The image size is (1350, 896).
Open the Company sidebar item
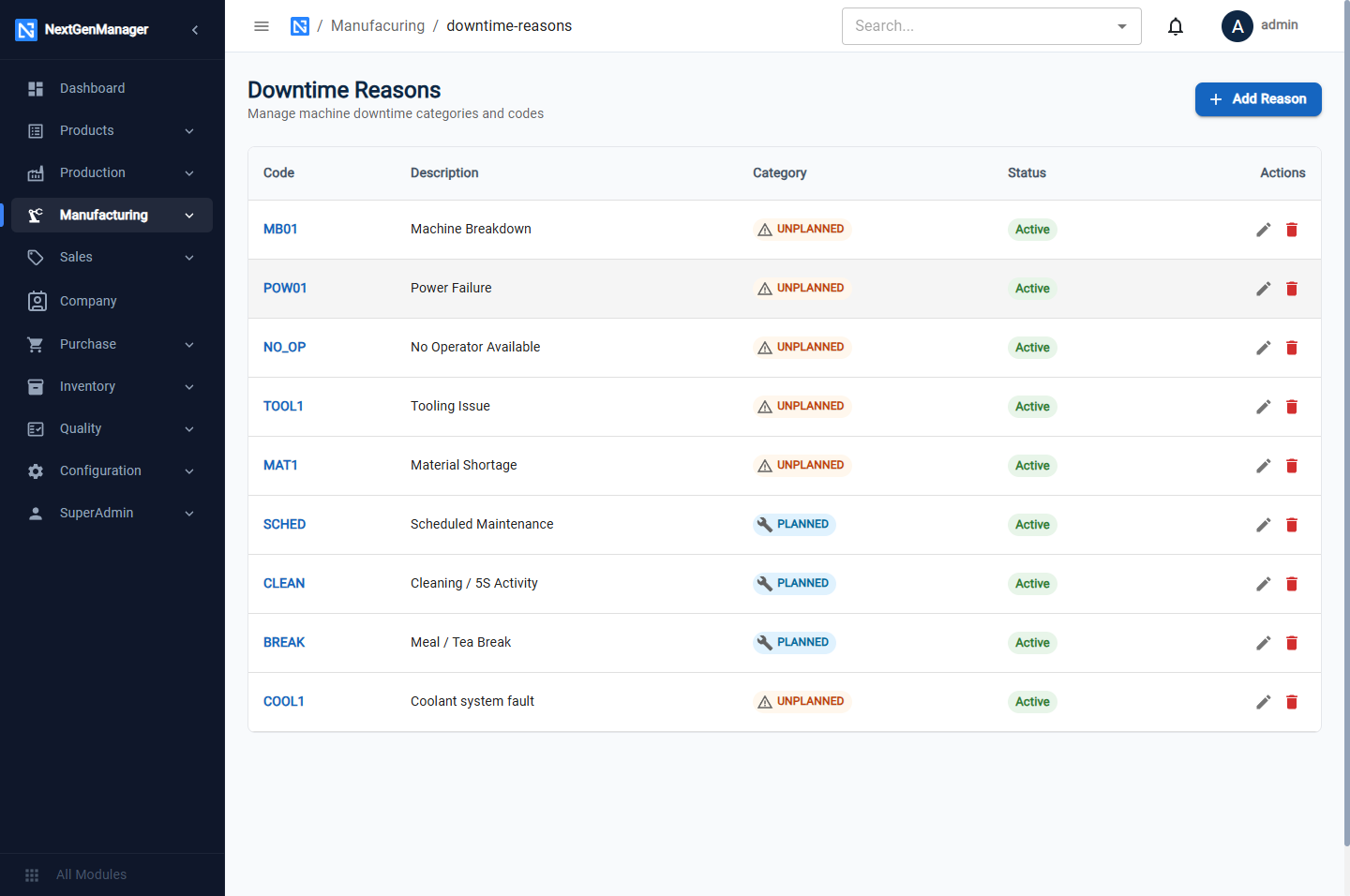112,301
